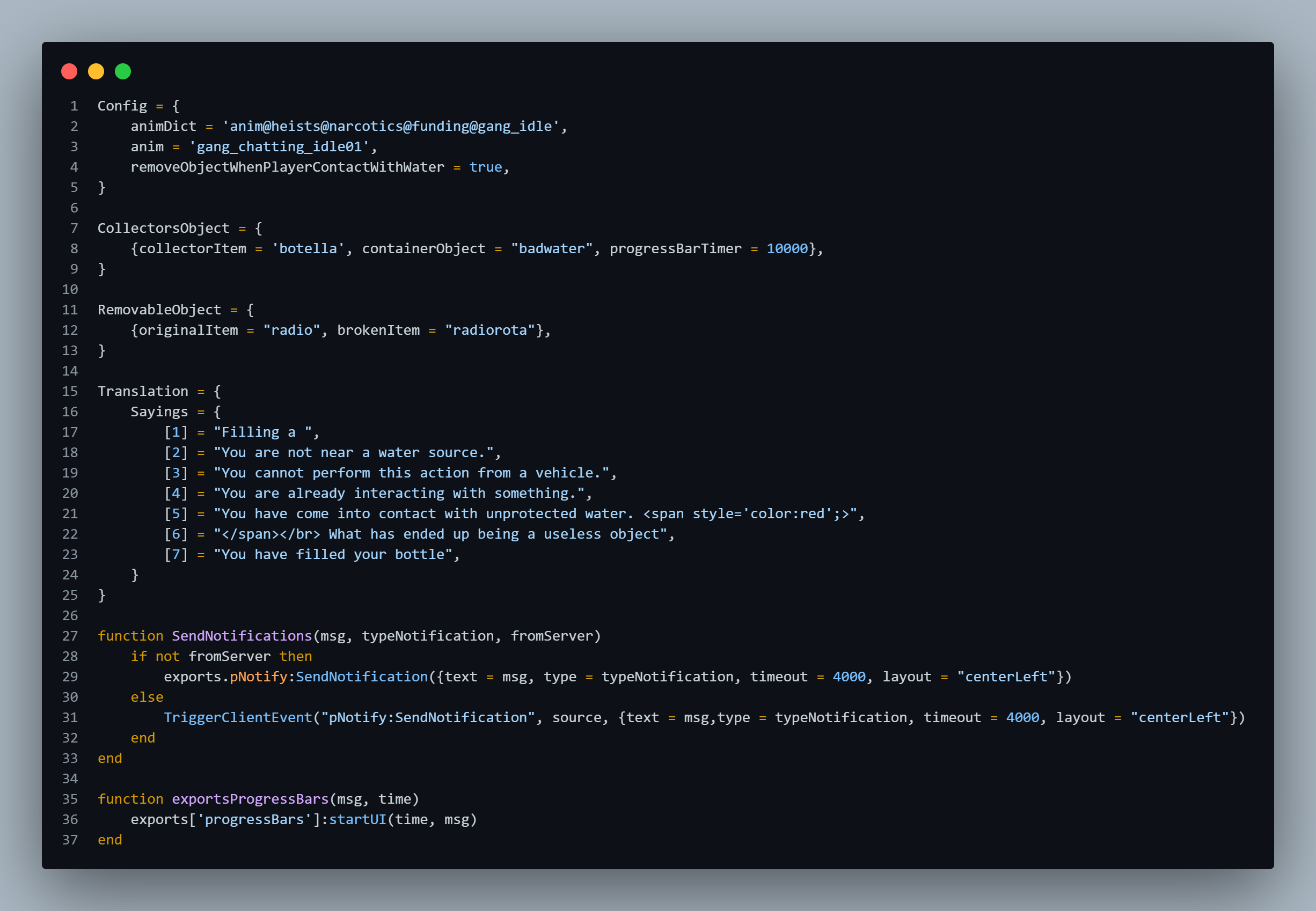1316x911 pixels.
Task: Click the 'end' keyword on line 33
Action: (109, 759)
